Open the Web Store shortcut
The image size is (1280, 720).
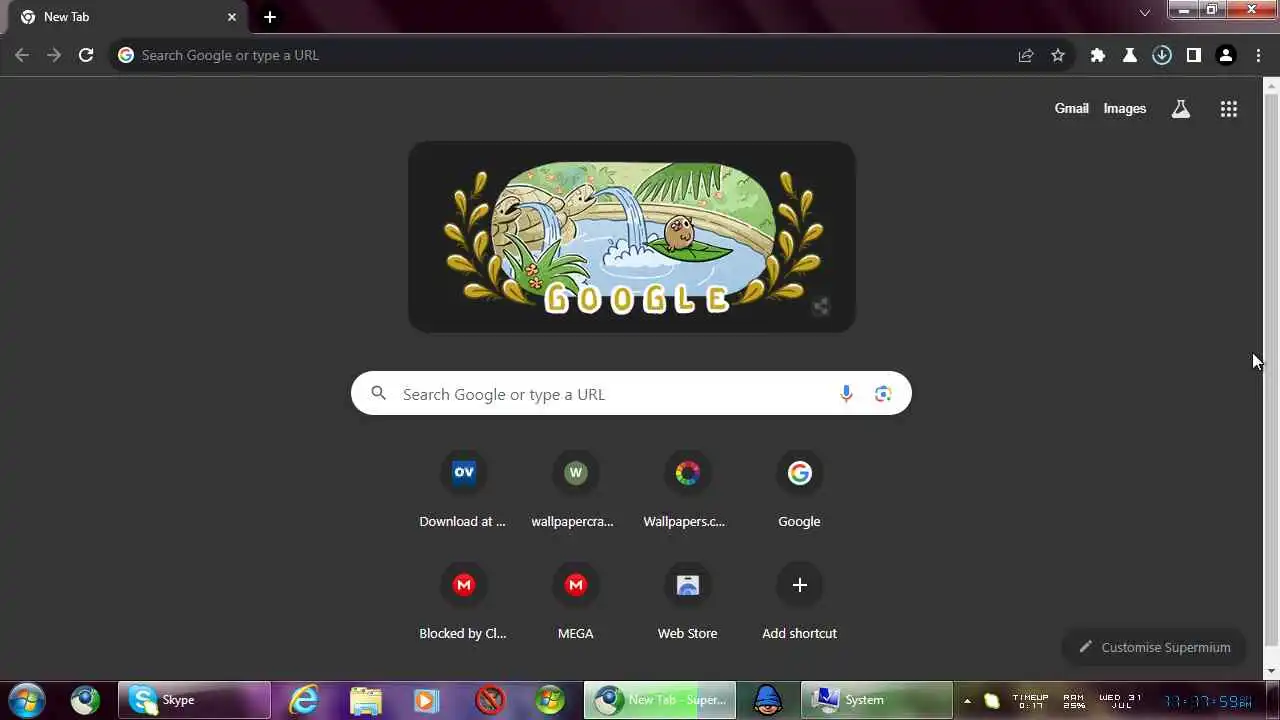coord(687,602)
